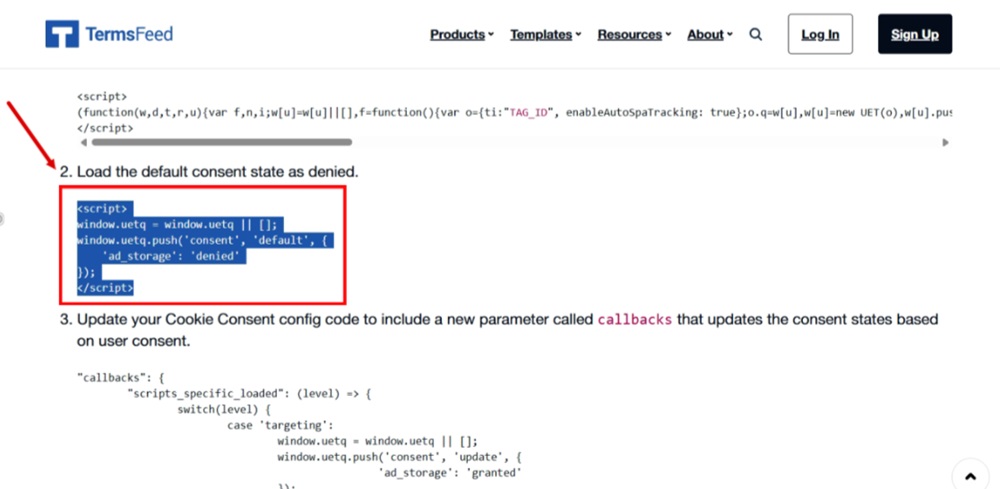This screenshot has height=489, width=1000.
Task: Click the switch(level) code line
Action: click(x=224, y=409)
